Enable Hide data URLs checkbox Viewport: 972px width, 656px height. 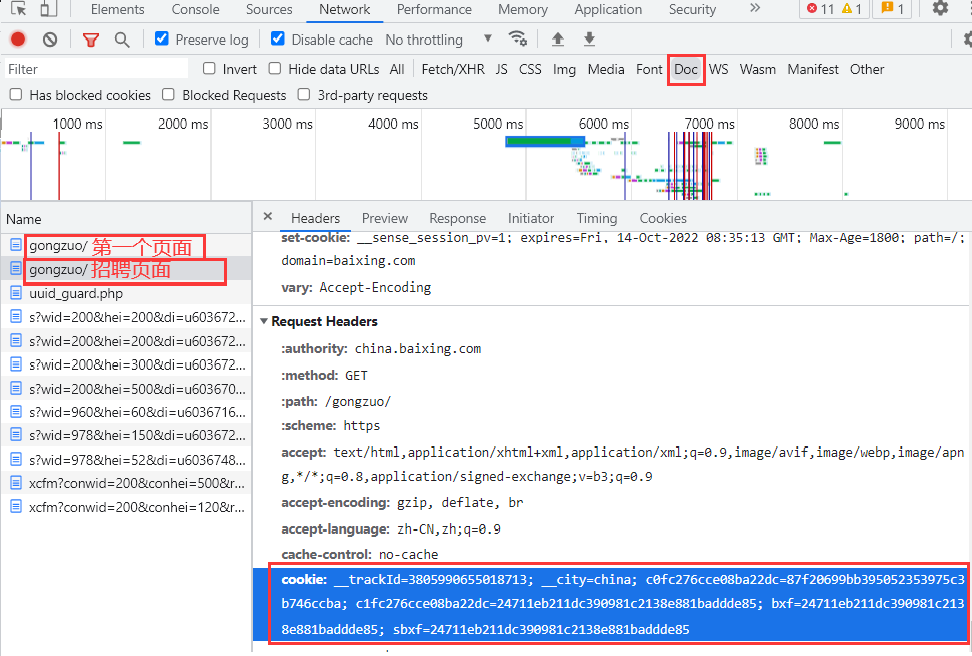tap(276, 69)
